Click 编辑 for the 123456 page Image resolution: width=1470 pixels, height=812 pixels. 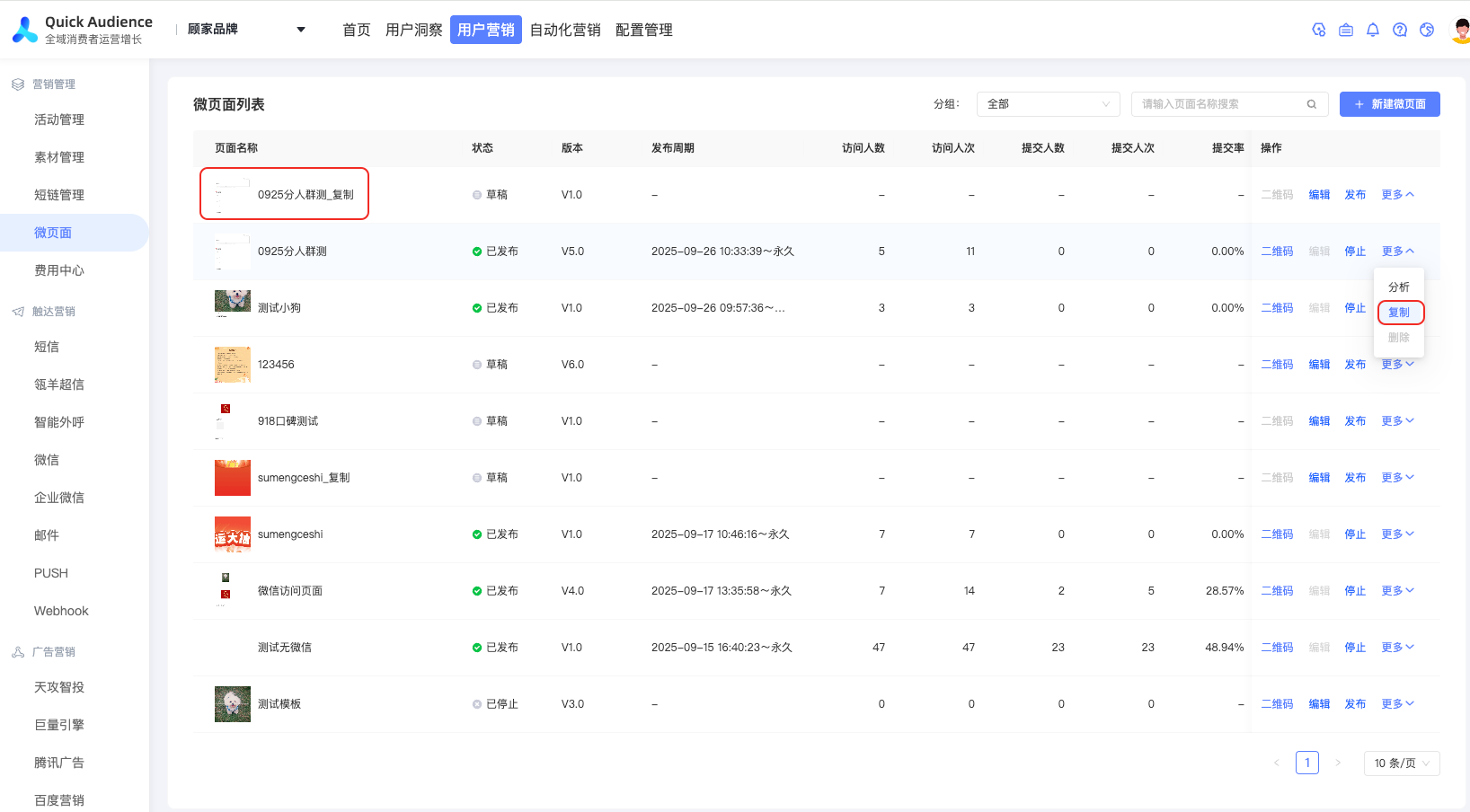tap(1319, 365)
